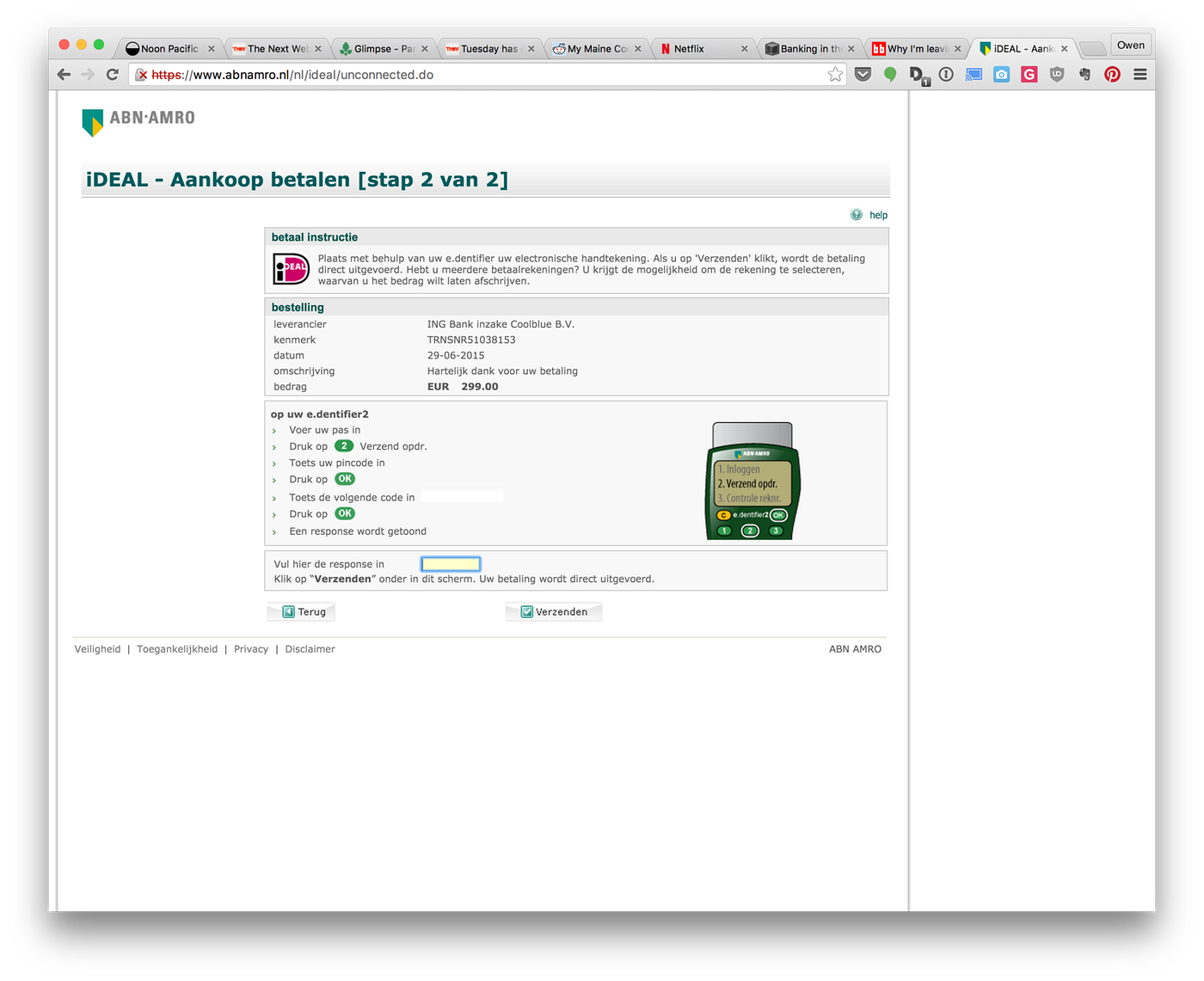This screenshot has height=981, width=1204.
Task: Click the Verzenden button
Action: point(554,612)
